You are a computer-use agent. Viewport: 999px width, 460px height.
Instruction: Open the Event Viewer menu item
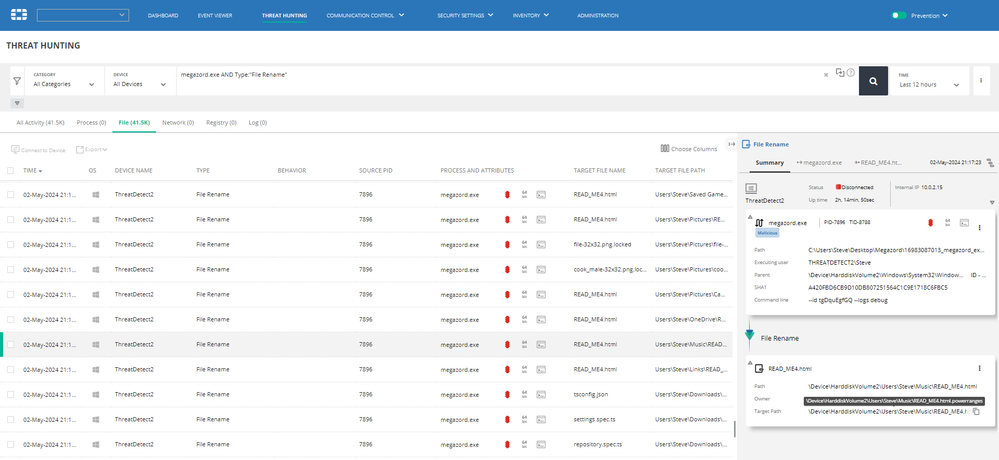[x=216, y=16]
